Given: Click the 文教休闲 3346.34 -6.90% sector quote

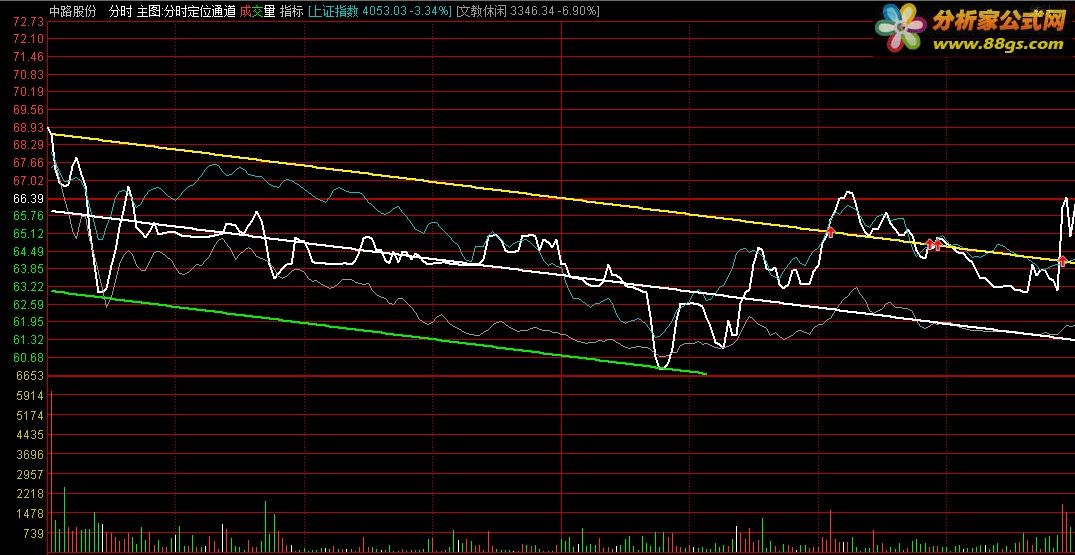Looking at the screenshot, I should [528, 11].
